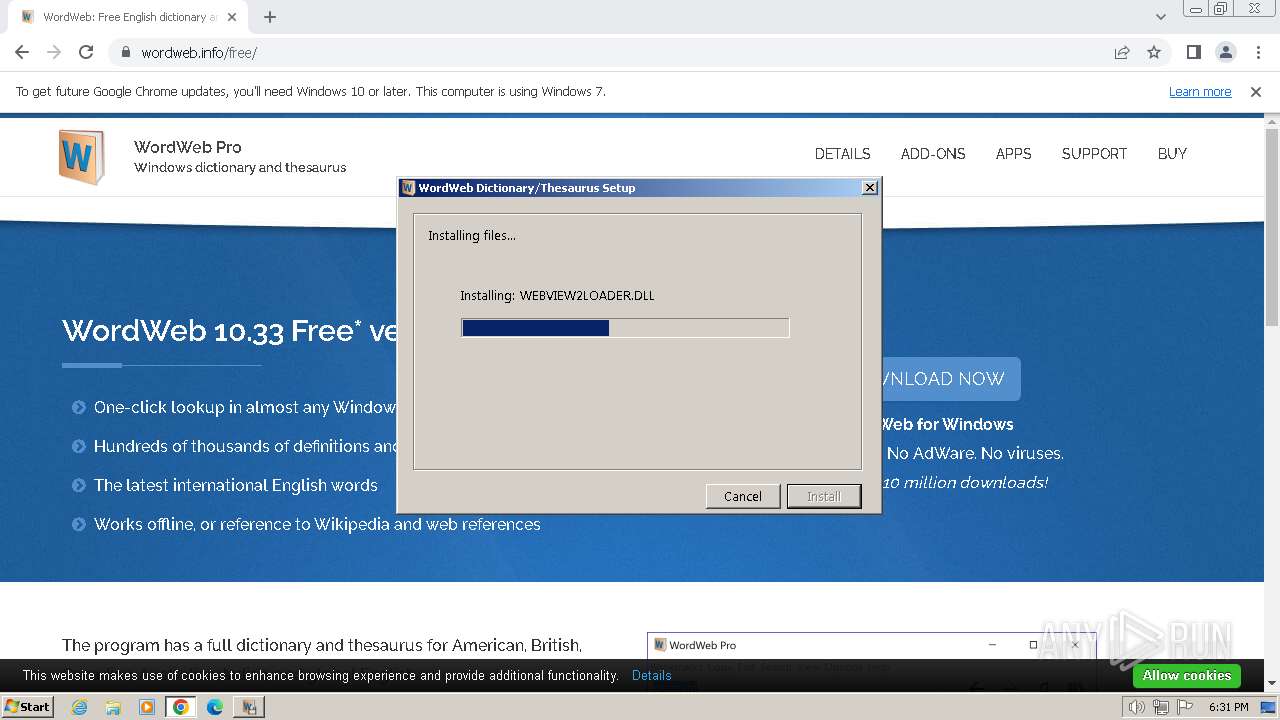Open the Learn more link
1280x720 pixels.
pos(1200,92)
